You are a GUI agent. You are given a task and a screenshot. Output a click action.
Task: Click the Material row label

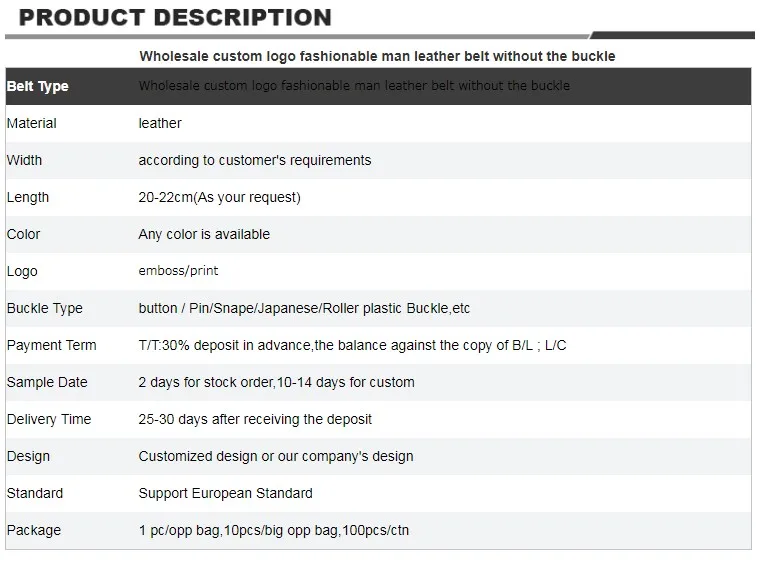pyautogui.click(x=31, y=123)
